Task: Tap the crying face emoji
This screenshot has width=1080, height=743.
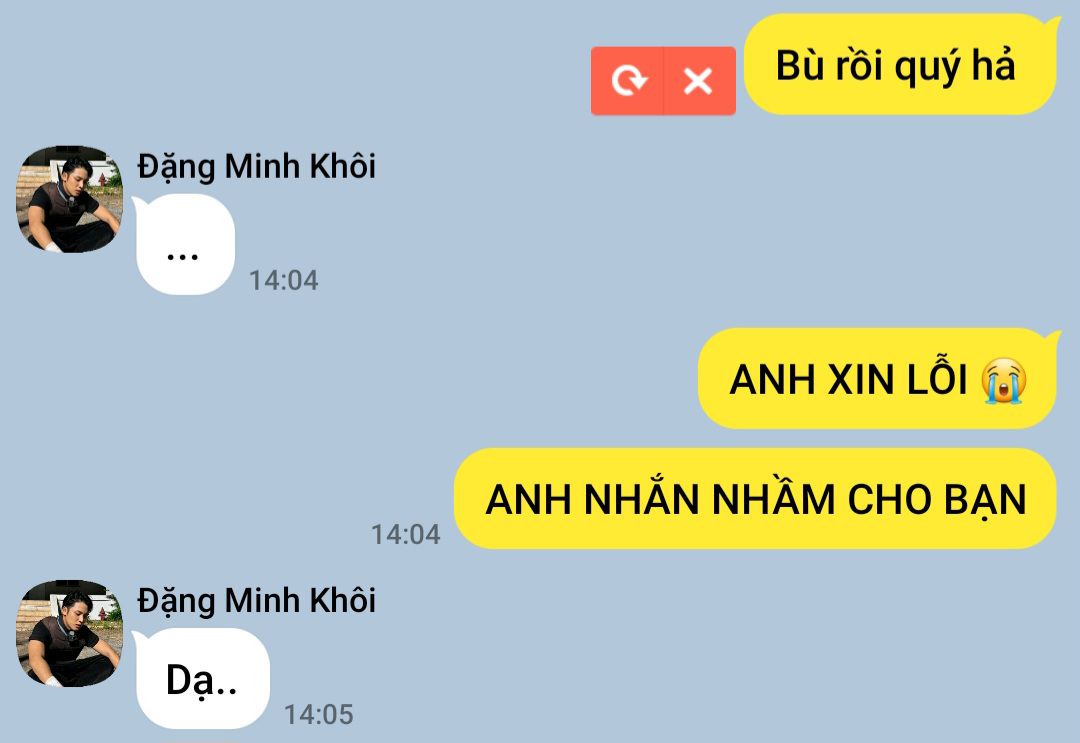Action: click(x=1004, y=380)
